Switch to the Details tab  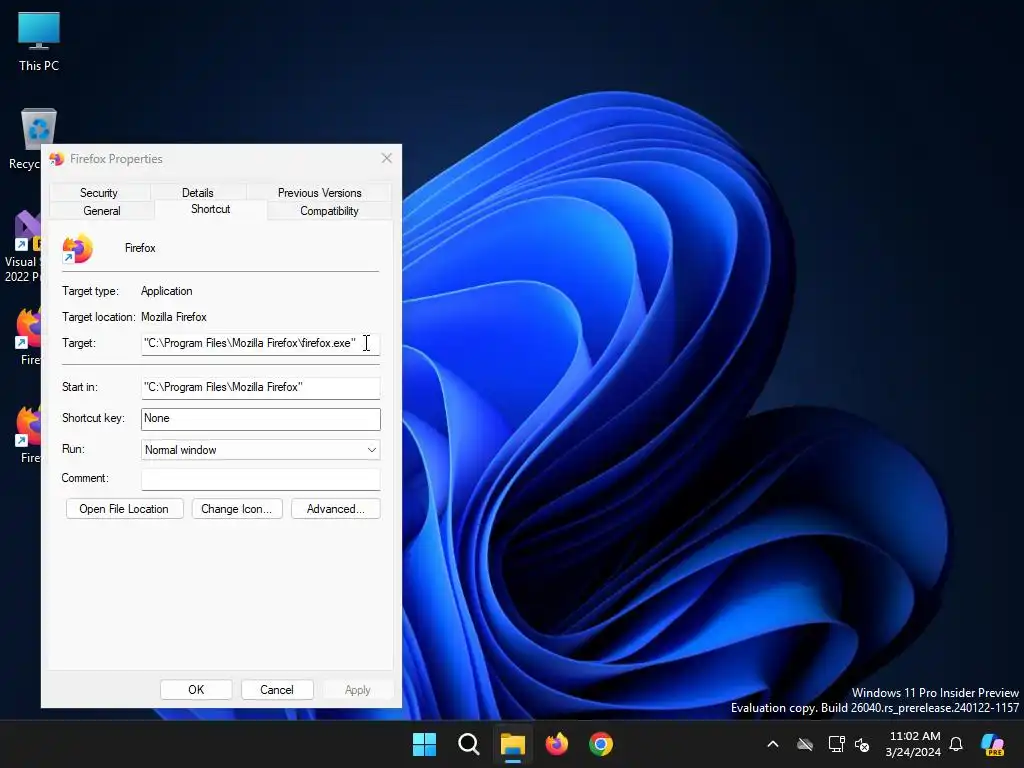click(x=198, y=193)
